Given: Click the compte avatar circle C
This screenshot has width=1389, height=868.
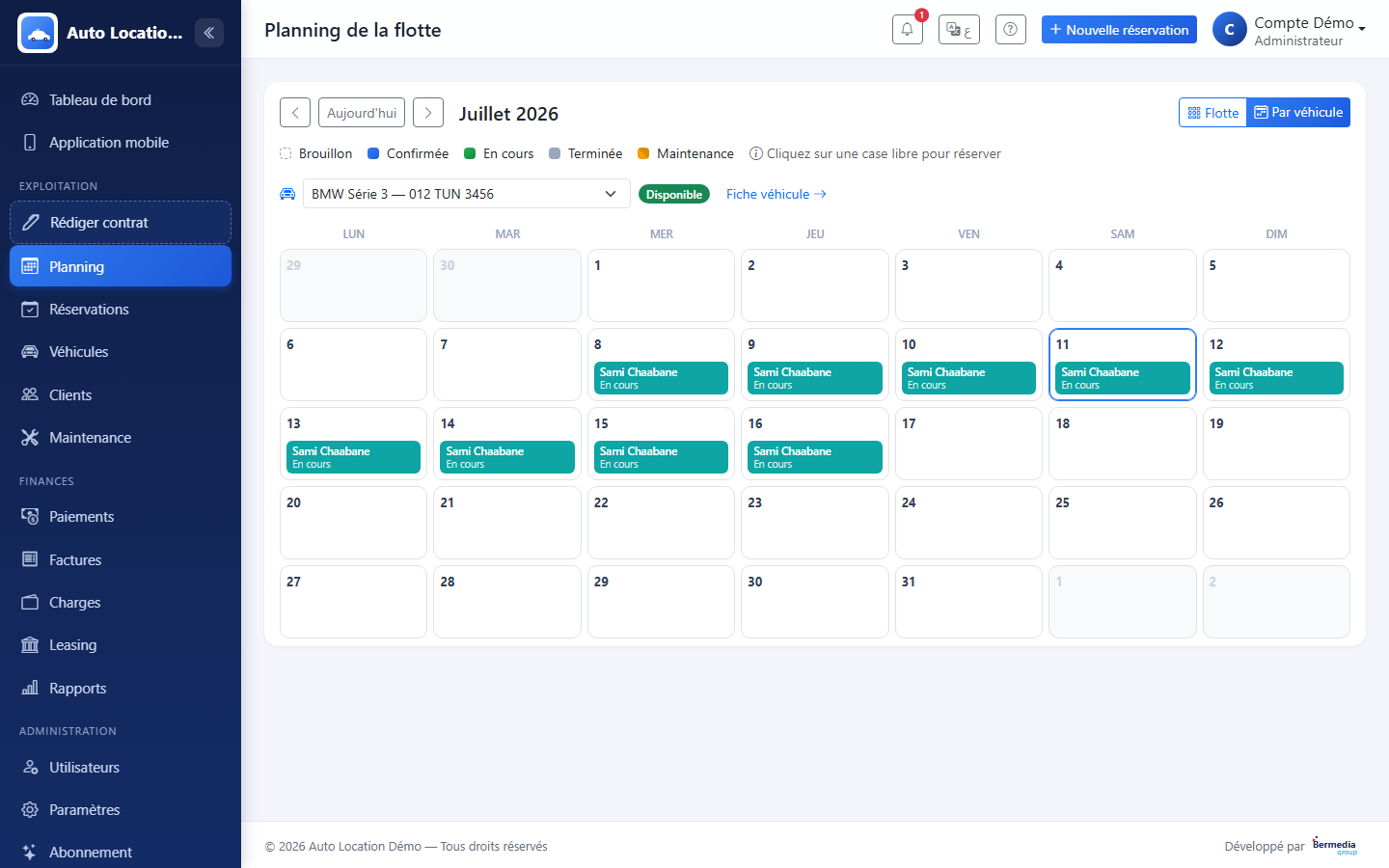Looking at the screenshot, I should click(1229, 30).
